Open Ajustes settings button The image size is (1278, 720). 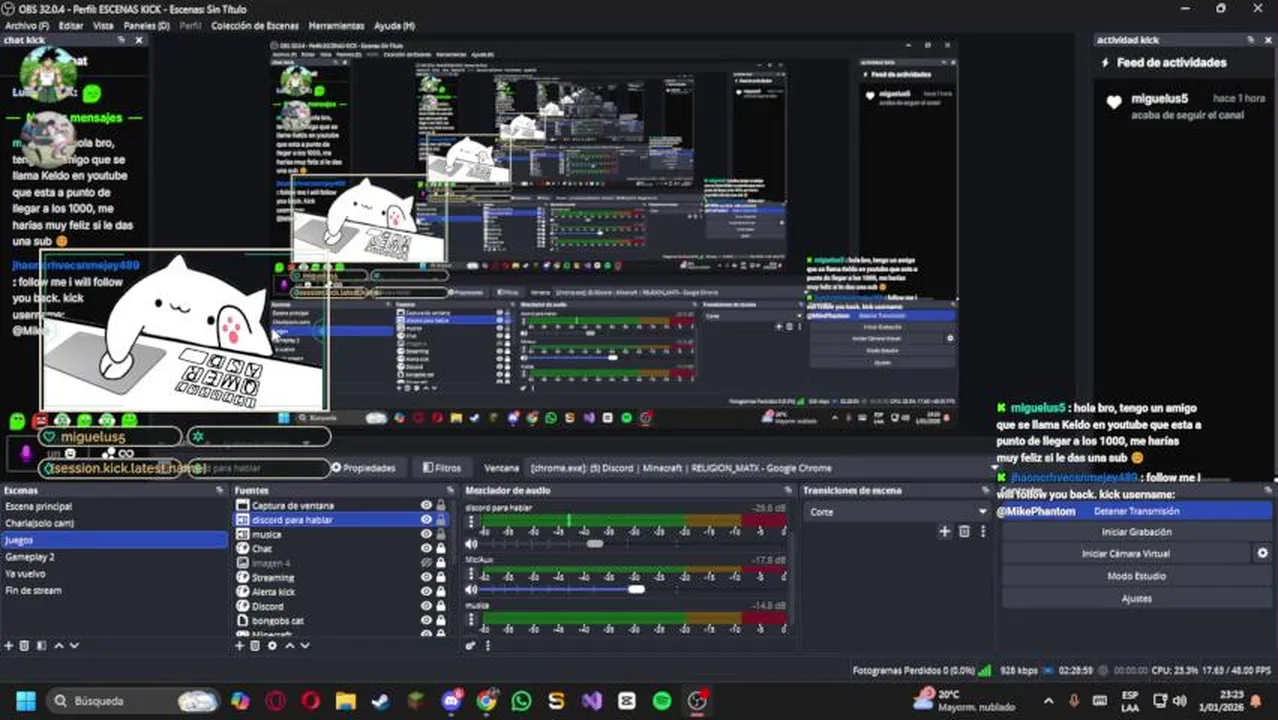[x=1136, y=598]
